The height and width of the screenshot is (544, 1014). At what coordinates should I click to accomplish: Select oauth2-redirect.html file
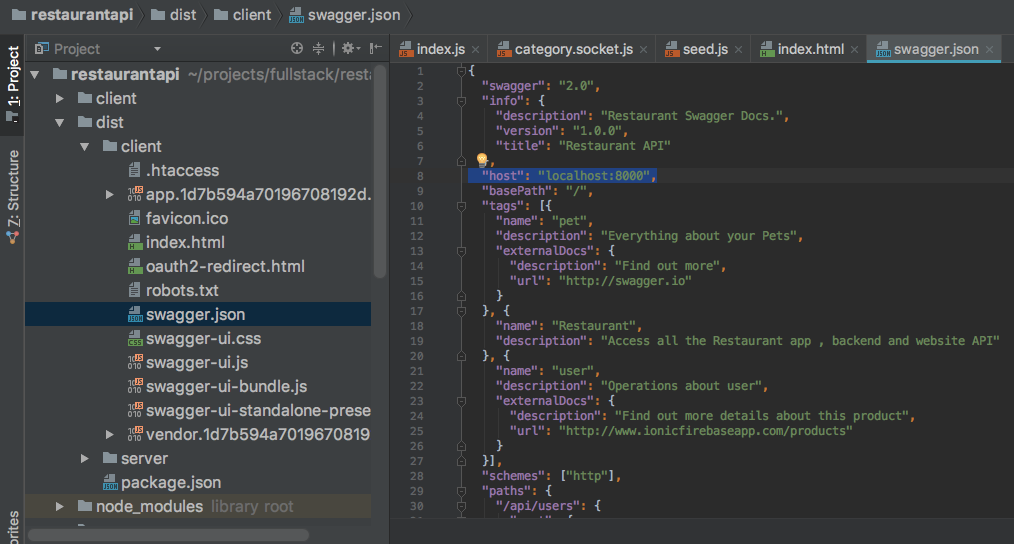click(225, 267)
